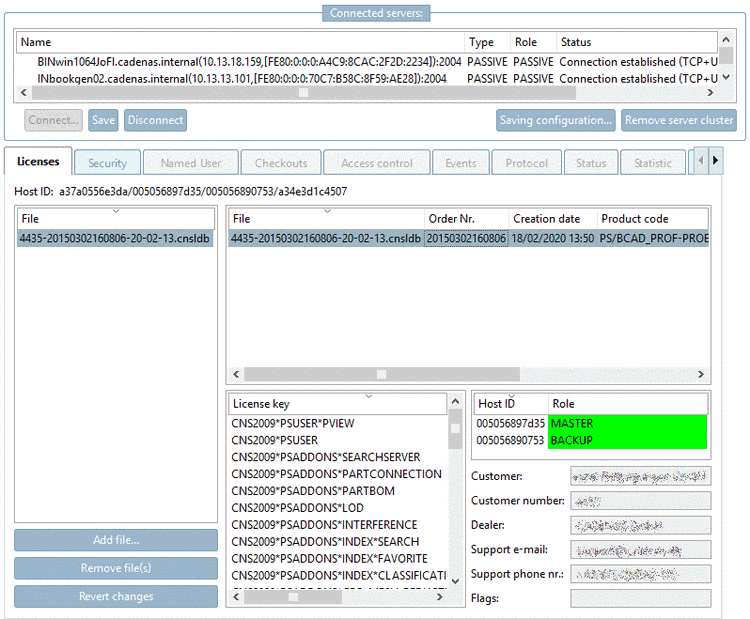Select host 005056890753 BACKUP row
This screenshot has height=619, width=750.
coord(591,440)
